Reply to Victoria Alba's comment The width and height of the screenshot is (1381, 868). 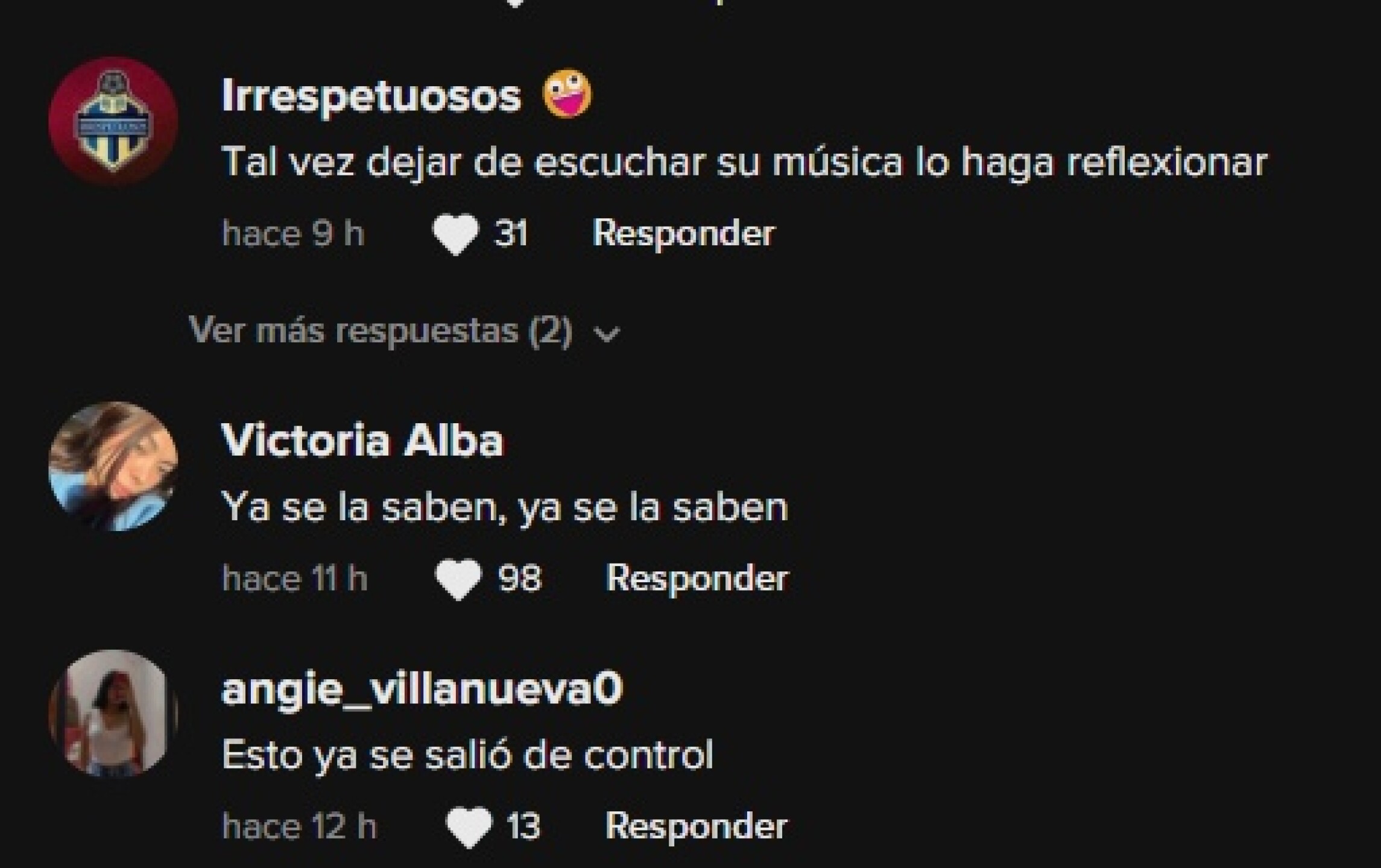pos(697,579)
